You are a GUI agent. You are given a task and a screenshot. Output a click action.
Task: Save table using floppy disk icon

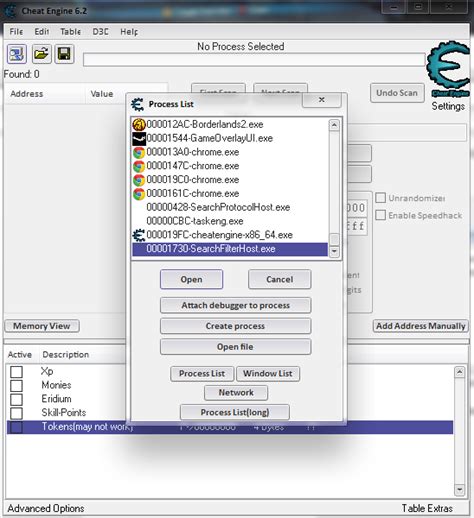click(64, 54)
